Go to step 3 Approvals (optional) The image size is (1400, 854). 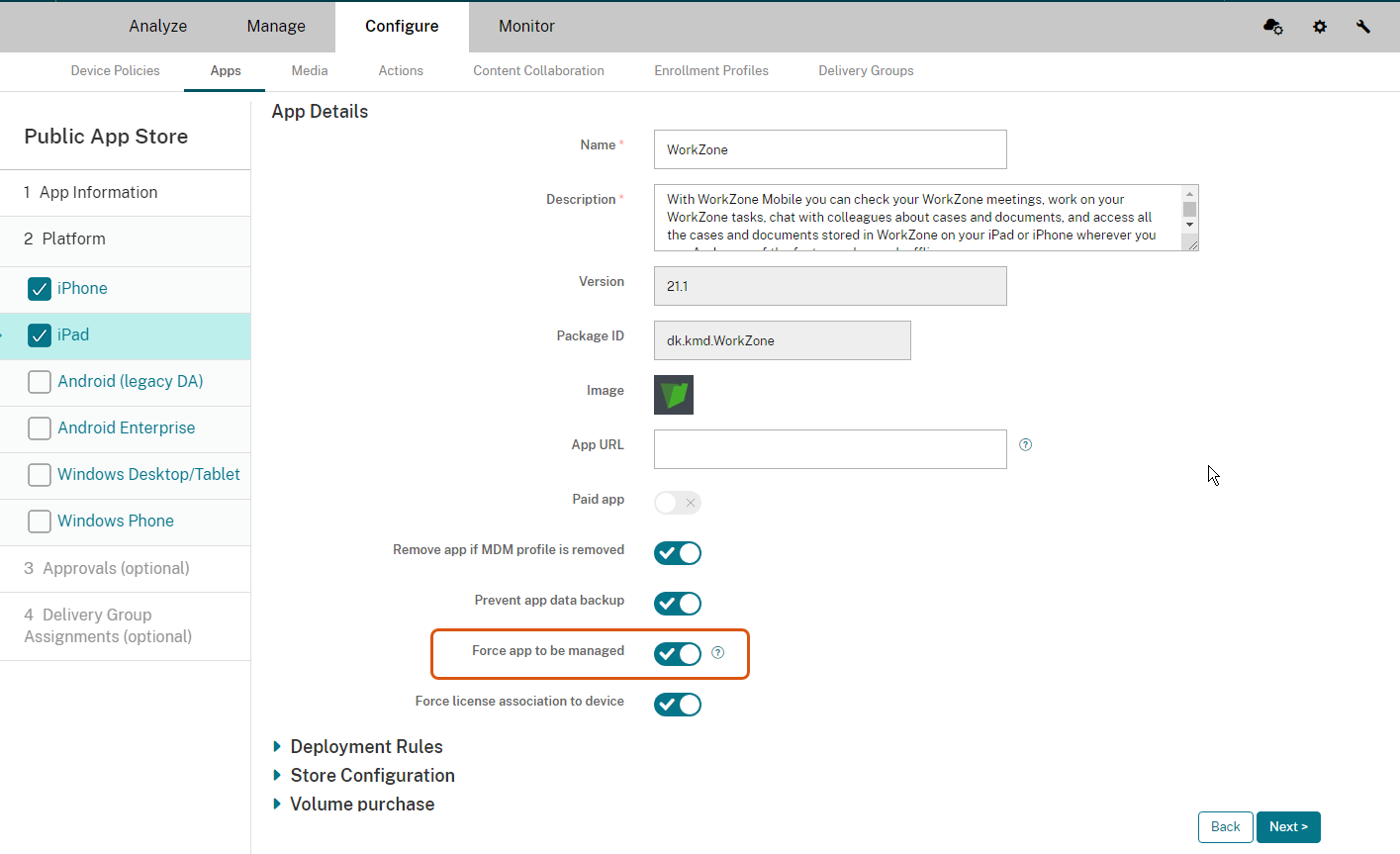[125, 569]
